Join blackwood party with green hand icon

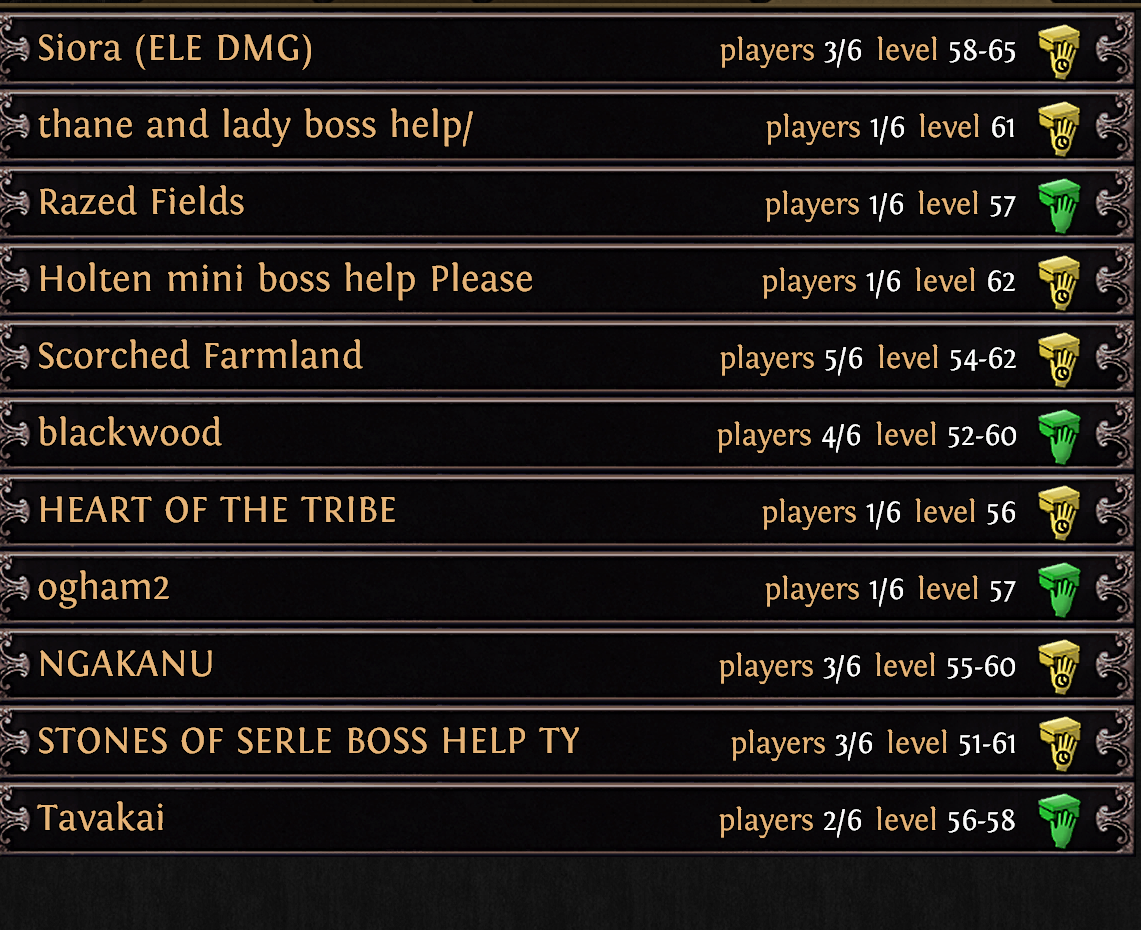[x=1059, y=437]
